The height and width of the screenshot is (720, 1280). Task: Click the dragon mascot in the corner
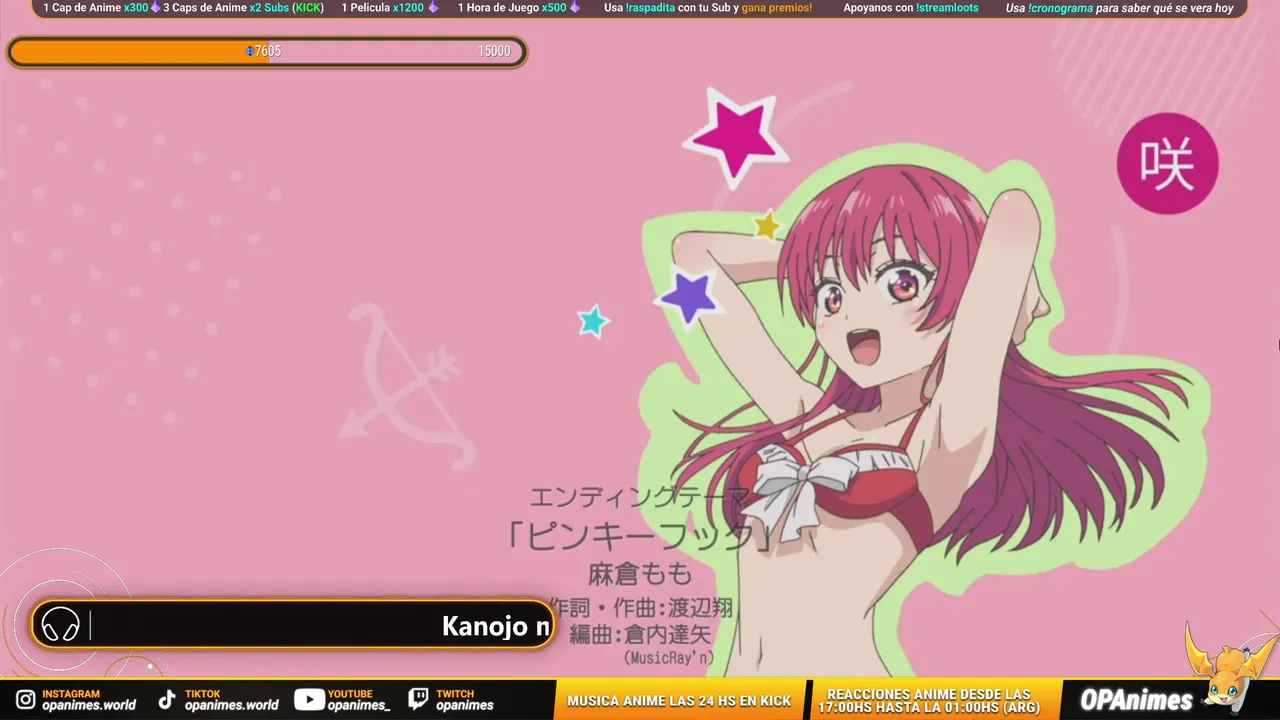click(1230, 668)
